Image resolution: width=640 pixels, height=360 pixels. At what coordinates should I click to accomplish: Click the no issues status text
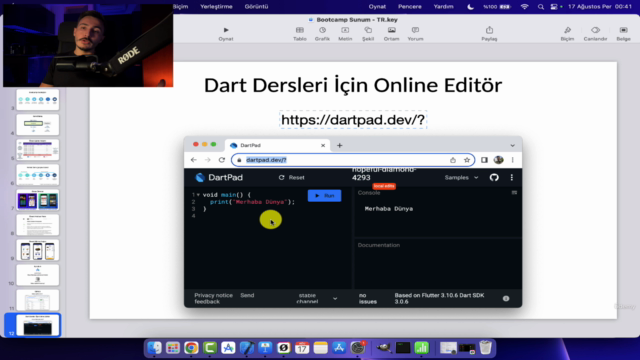368,298
